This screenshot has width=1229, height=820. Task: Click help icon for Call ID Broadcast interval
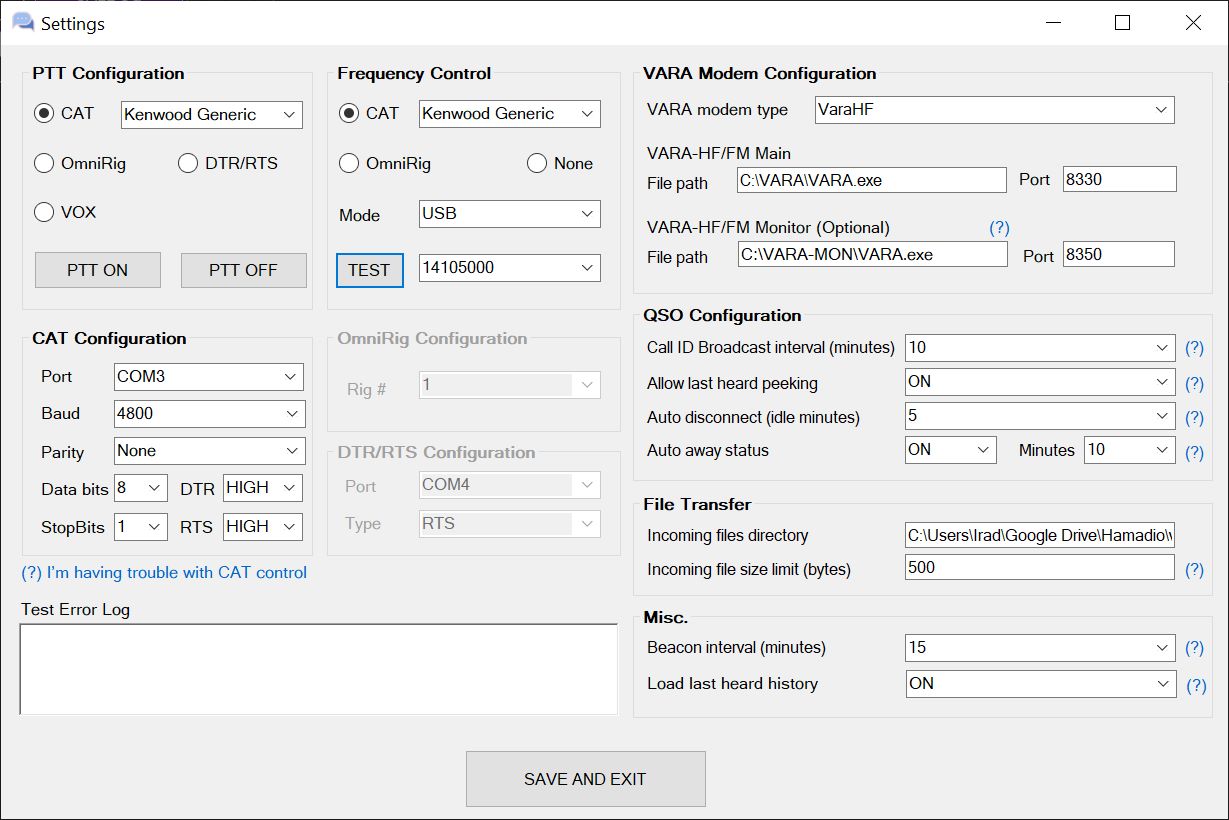tap(1194, 348)
